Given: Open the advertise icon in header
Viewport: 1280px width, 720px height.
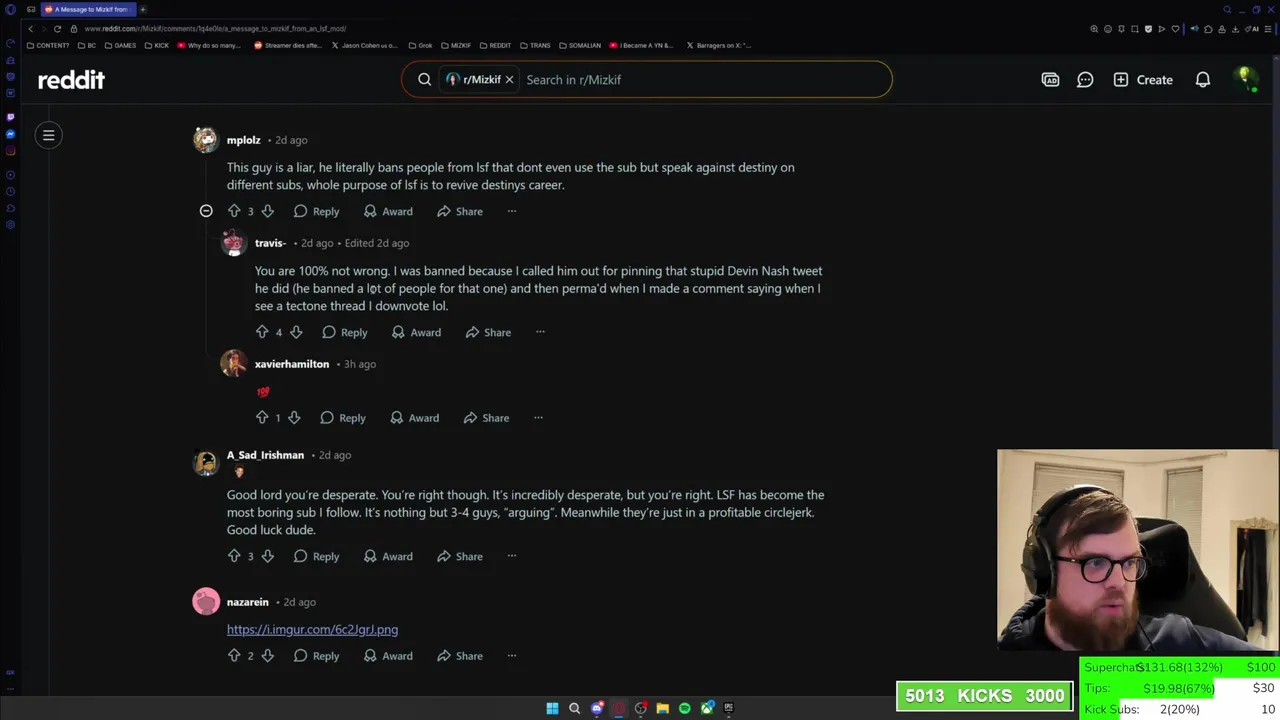Looking at the screenshot, I should 1050,80.
